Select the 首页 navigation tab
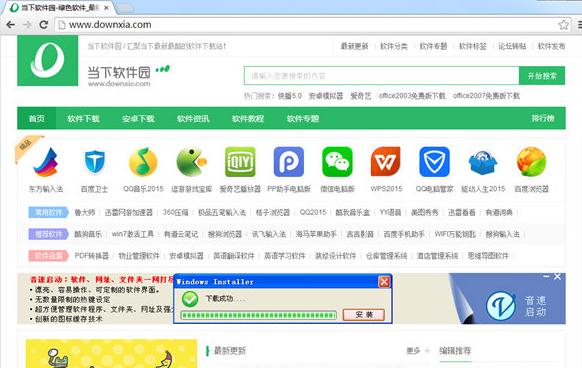Screen dimensions: 582x368 pyautogui.click(x=37, y=118)
